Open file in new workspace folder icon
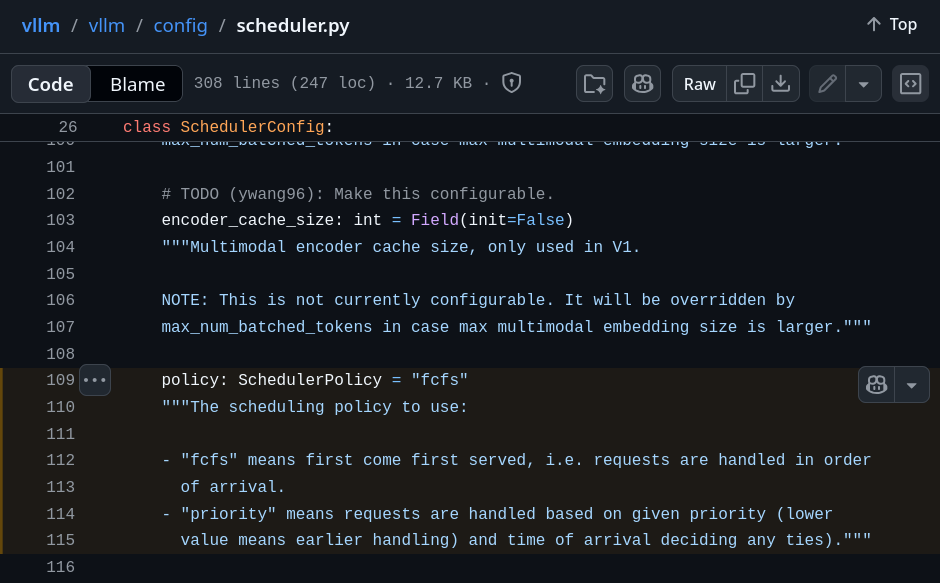 point(594,83)
